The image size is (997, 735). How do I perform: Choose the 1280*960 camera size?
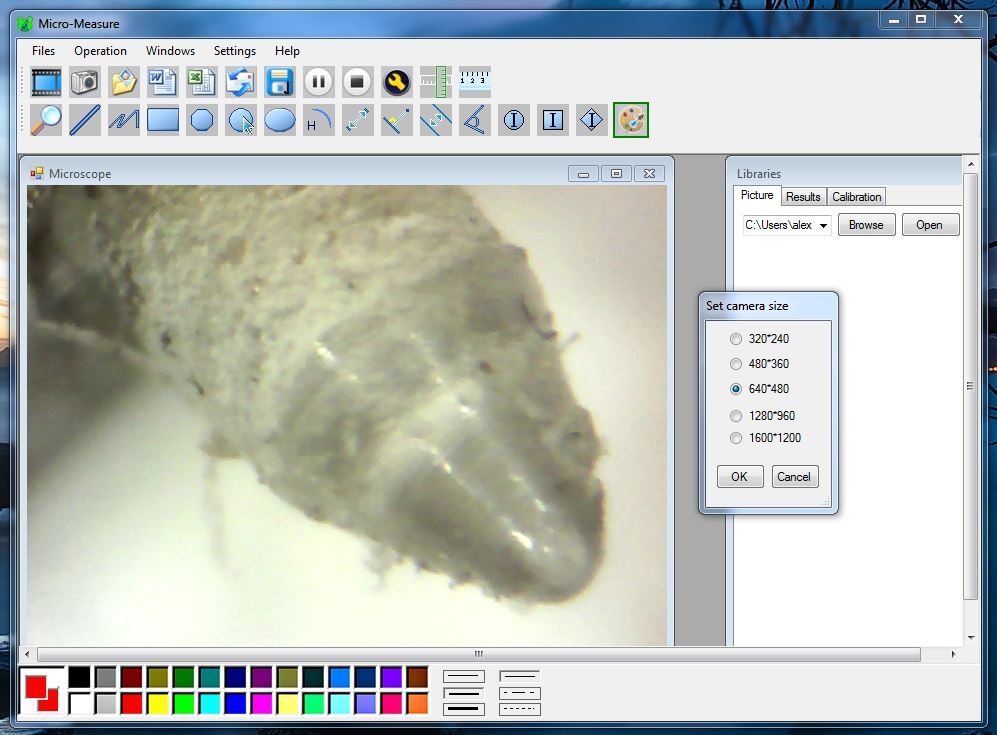click(737, 416)
